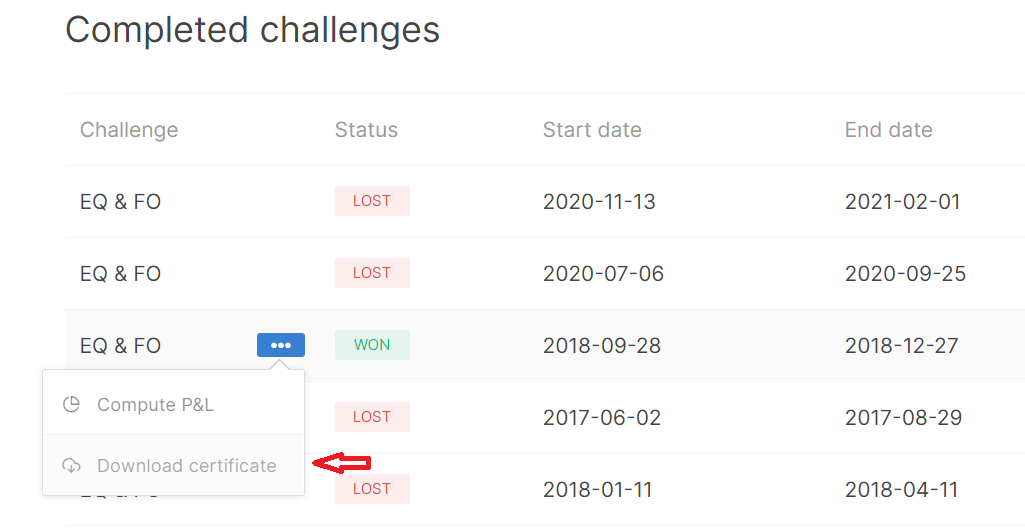Select the EQ & FO row starting 2020-07-06

[545, 273]
